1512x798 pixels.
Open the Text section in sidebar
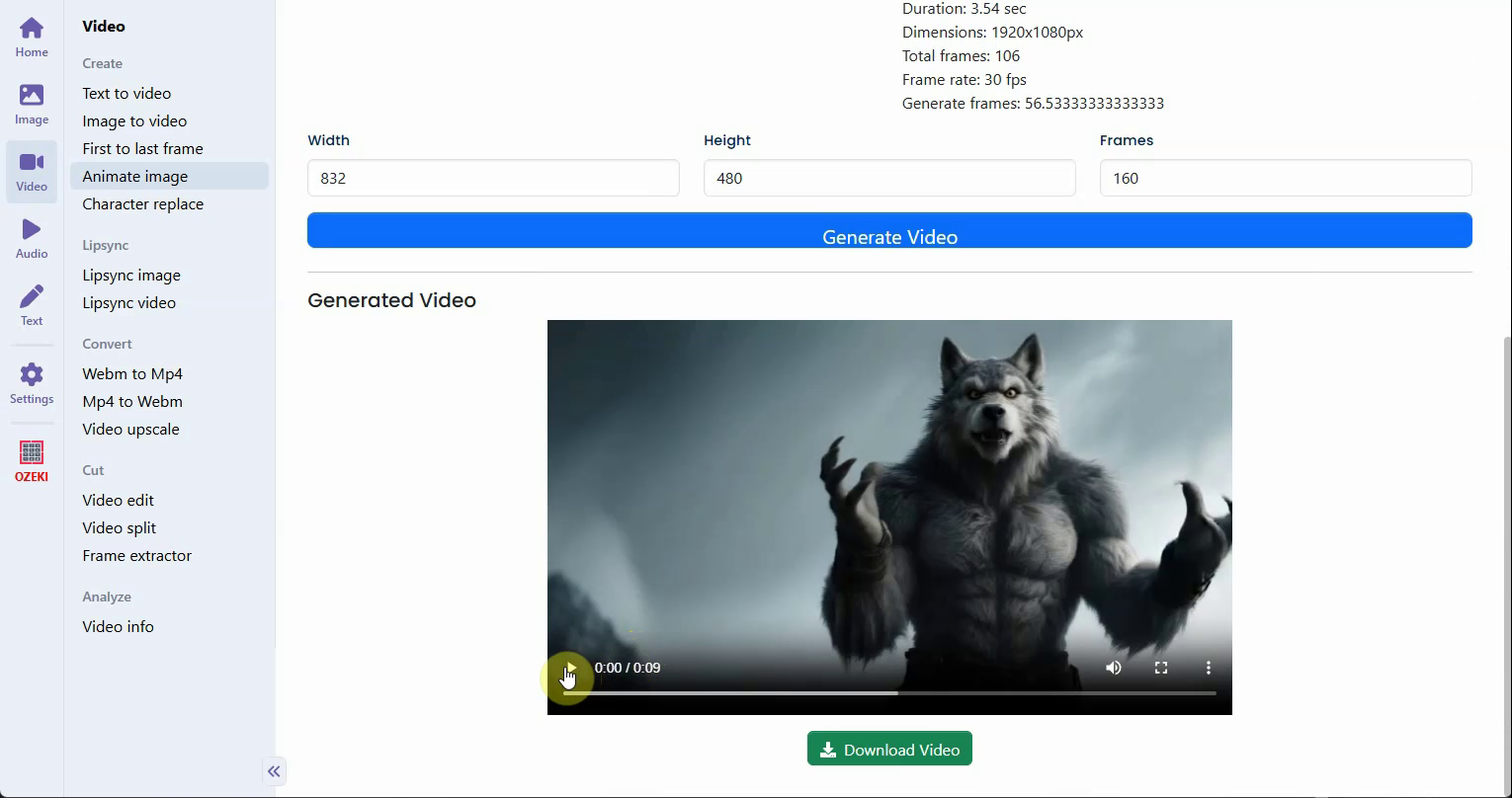pyautogui.click(x=32, y=306)
